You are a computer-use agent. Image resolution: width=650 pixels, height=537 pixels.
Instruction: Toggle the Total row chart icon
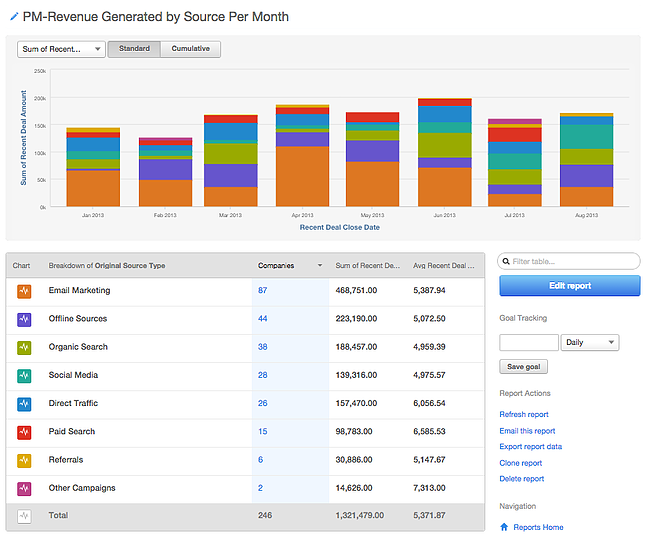pos(24,516)
